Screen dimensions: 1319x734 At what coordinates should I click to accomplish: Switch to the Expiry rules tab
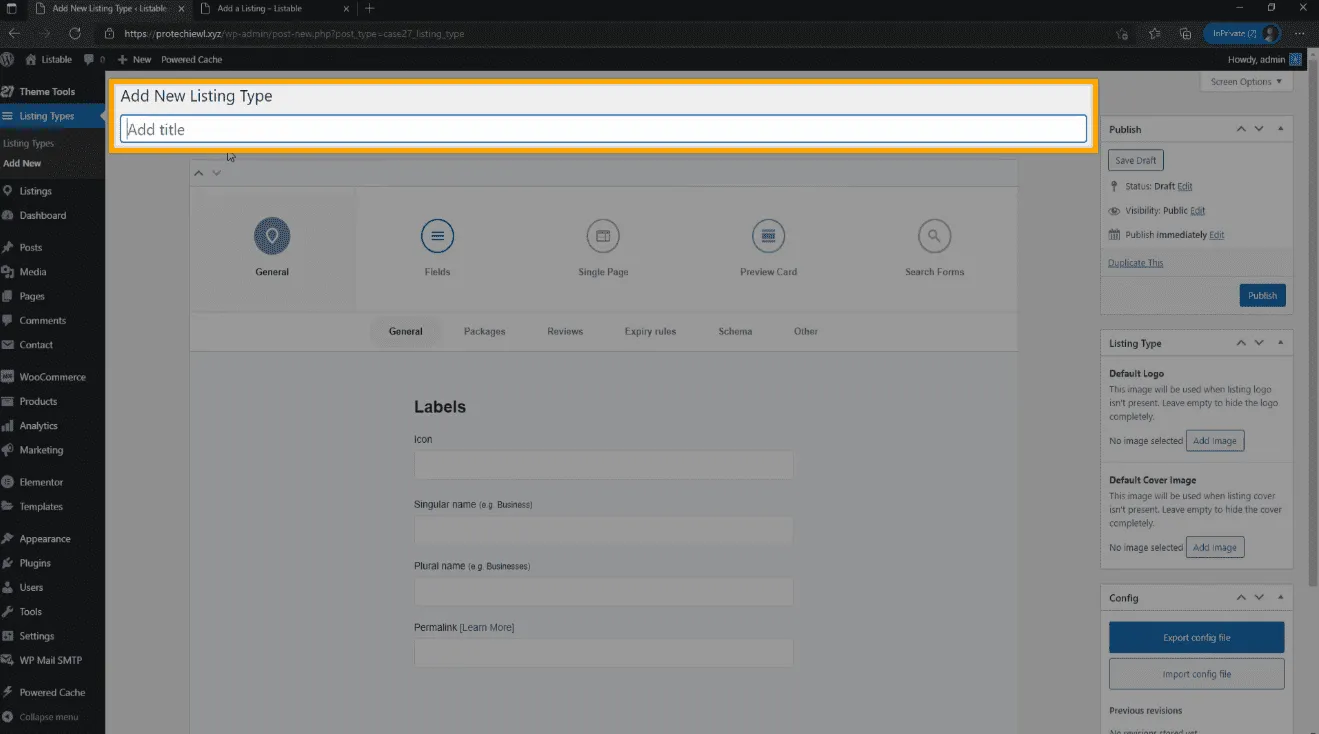point(650,332)
